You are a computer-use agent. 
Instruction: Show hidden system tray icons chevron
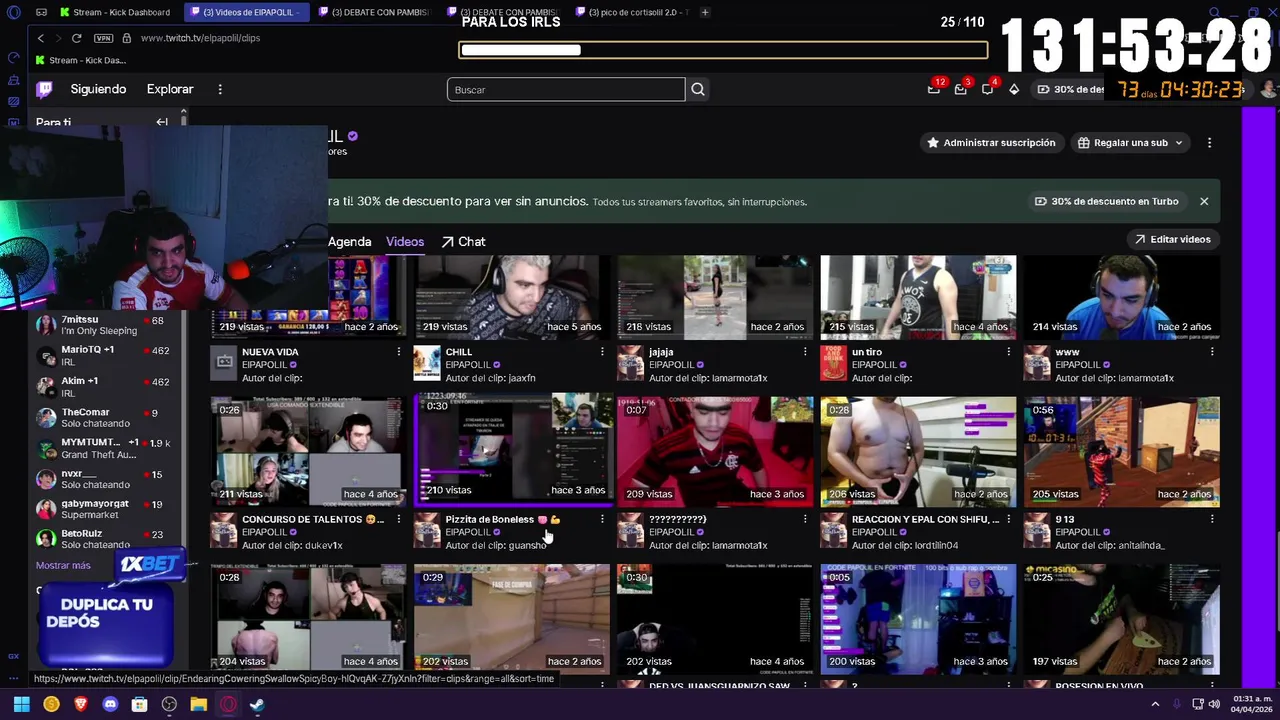point(1156,704)
